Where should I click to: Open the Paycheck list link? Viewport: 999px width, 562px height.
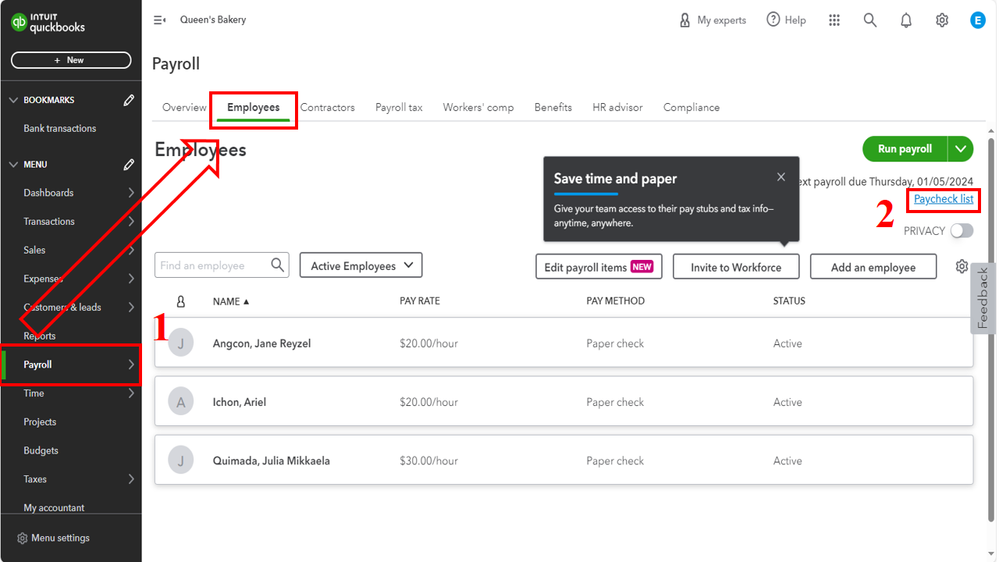(x=943, y=199)
